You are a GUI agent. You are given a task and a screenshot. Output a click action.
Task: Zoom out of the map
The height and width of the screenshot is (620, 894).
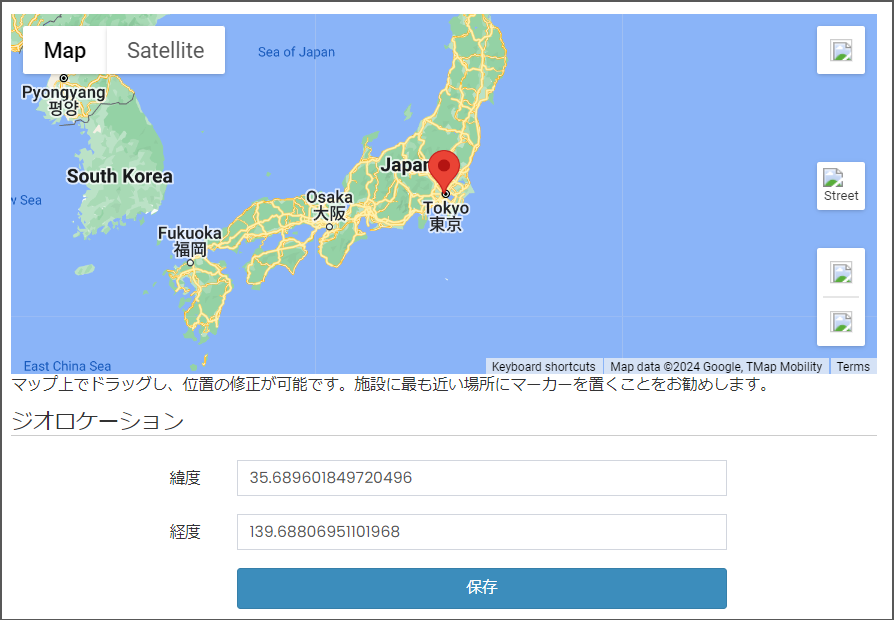pyautogui.click(x=840, y=321)
